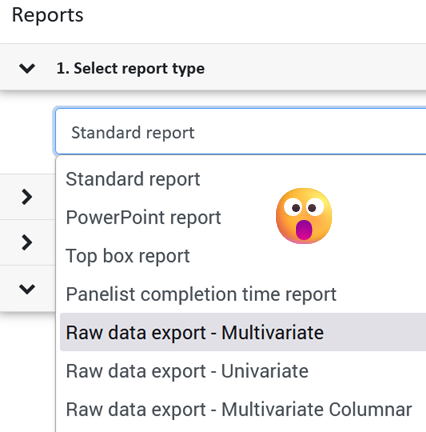Focus the report type field right of Standard report
Screen dimensions: 426x432
click(310, 132)
